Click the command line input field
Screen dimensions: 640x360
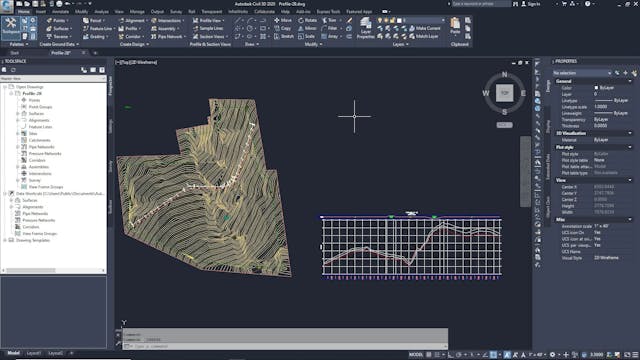286,346
